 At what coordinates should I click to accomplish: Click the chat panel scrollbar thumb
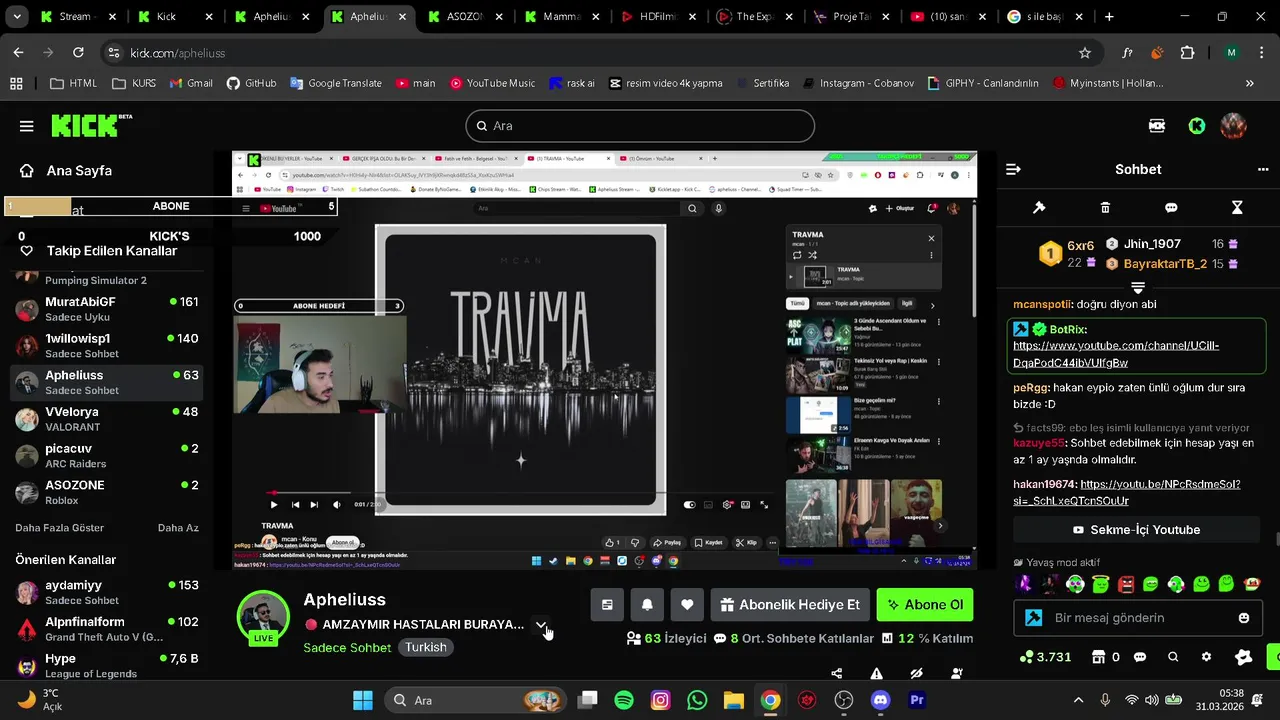point(1276,540)
